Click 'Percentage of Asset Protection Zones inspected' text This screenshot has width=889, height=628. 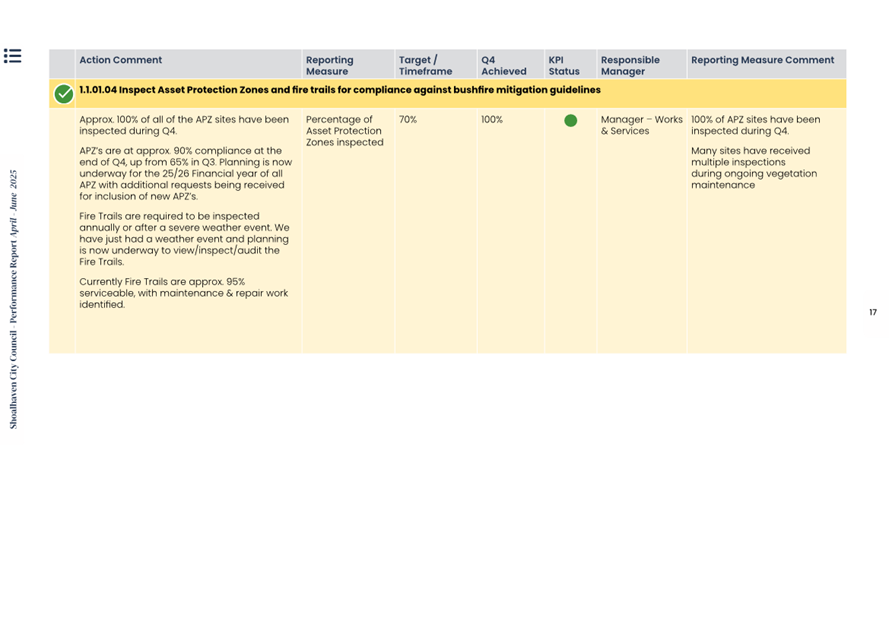coord(344,131)
